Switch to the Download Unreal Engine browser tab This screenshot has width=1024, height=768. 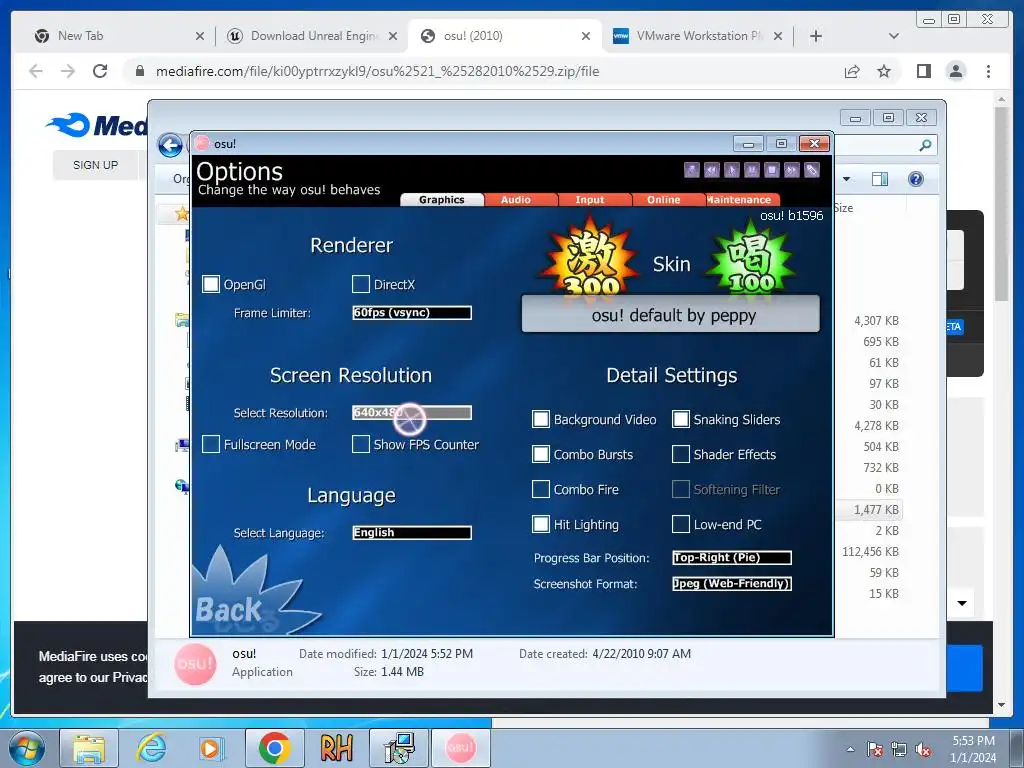tap(313, 36)
